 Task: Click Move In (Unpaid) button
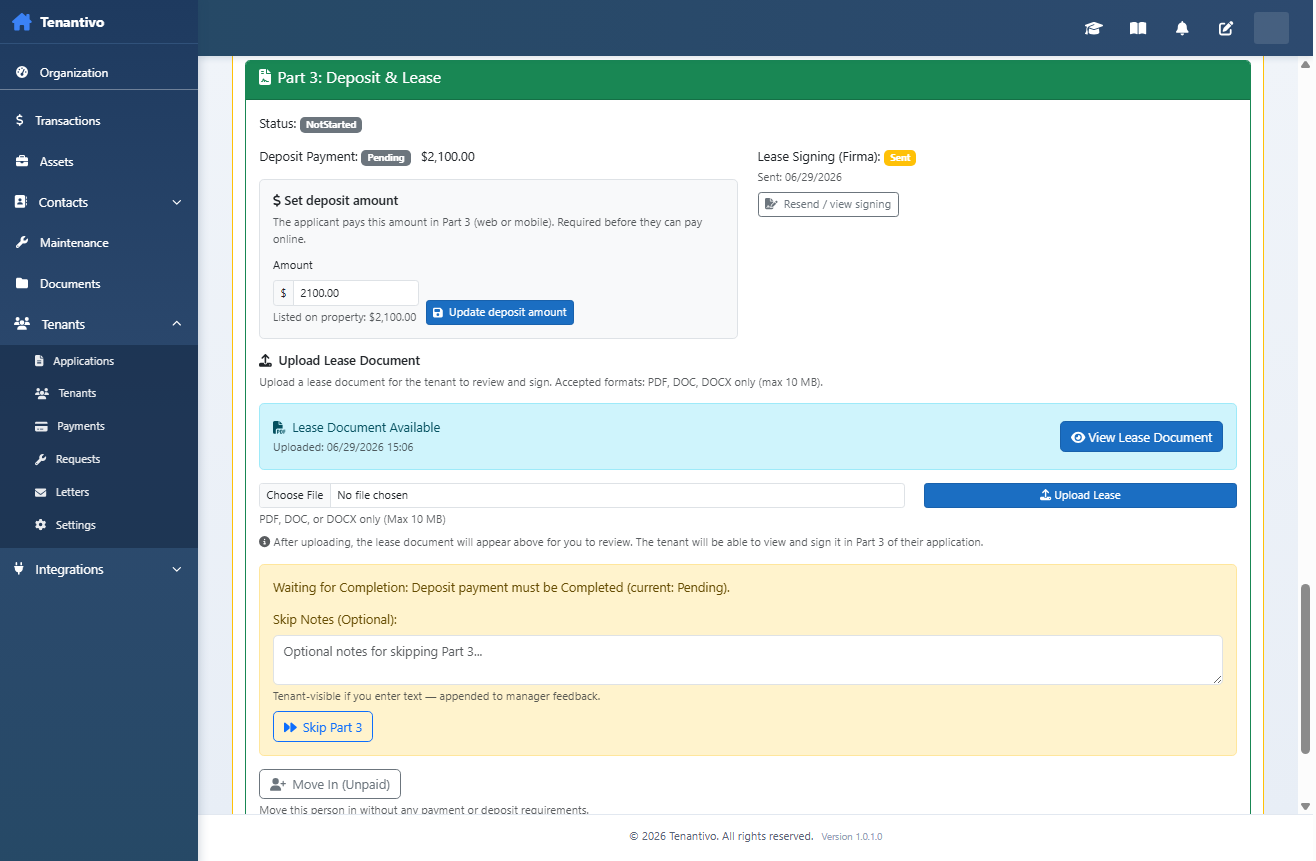pyautogui.click(x=330, y=784)
